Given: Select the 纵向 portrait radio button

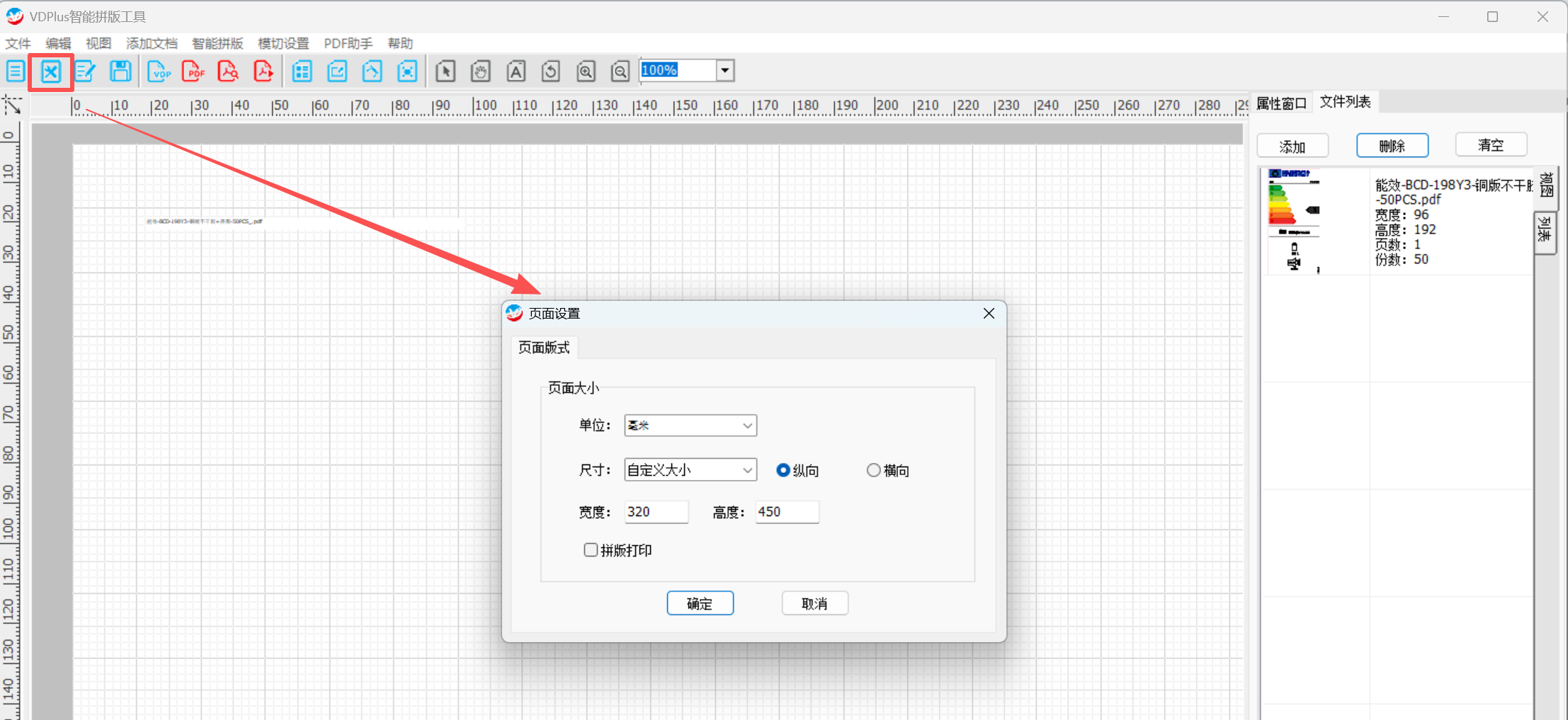Looking at the screenshot, I should [x=783, y=470].
